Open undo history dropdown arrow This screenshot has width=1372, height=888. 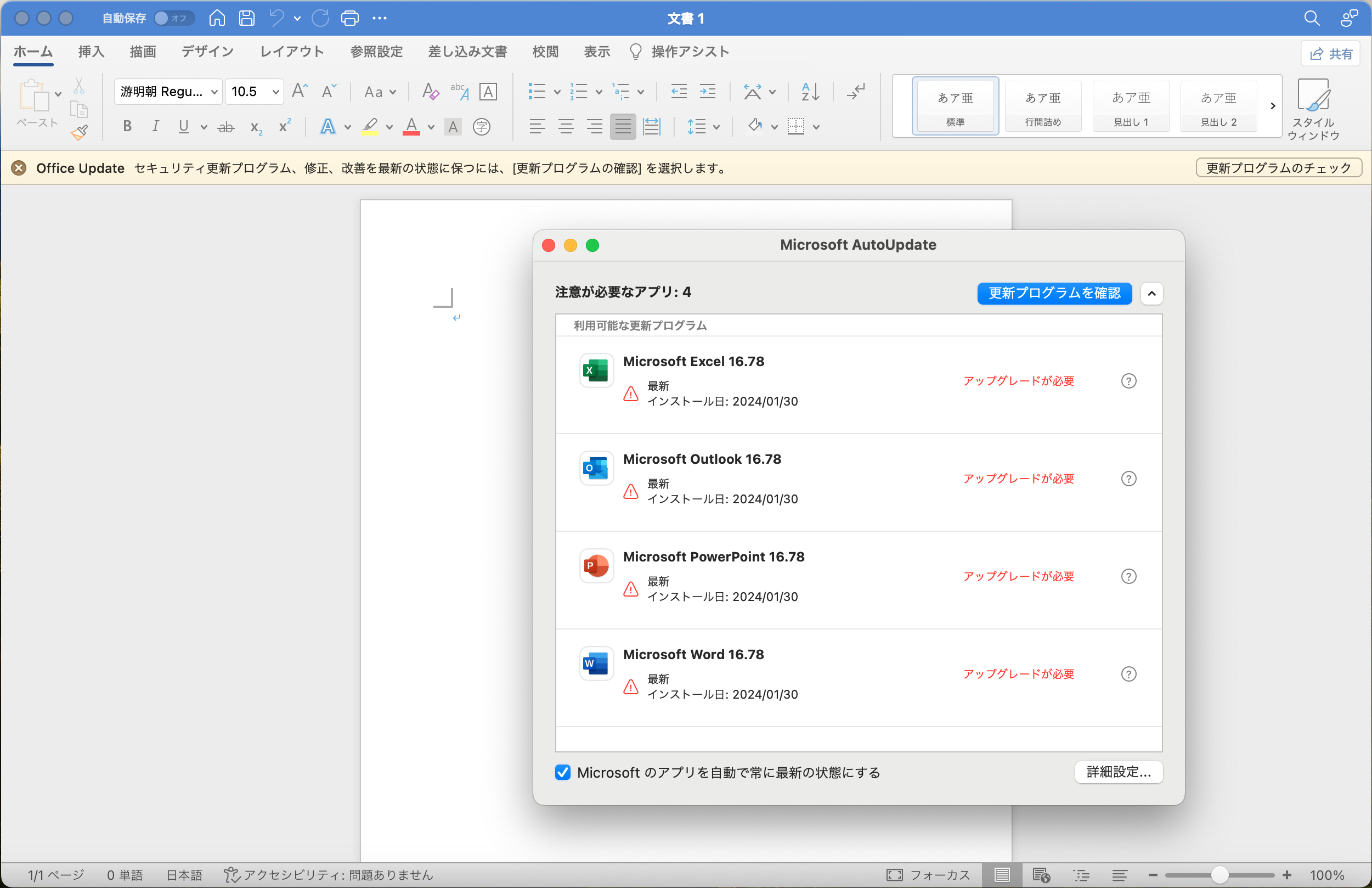tap(297, 19)
